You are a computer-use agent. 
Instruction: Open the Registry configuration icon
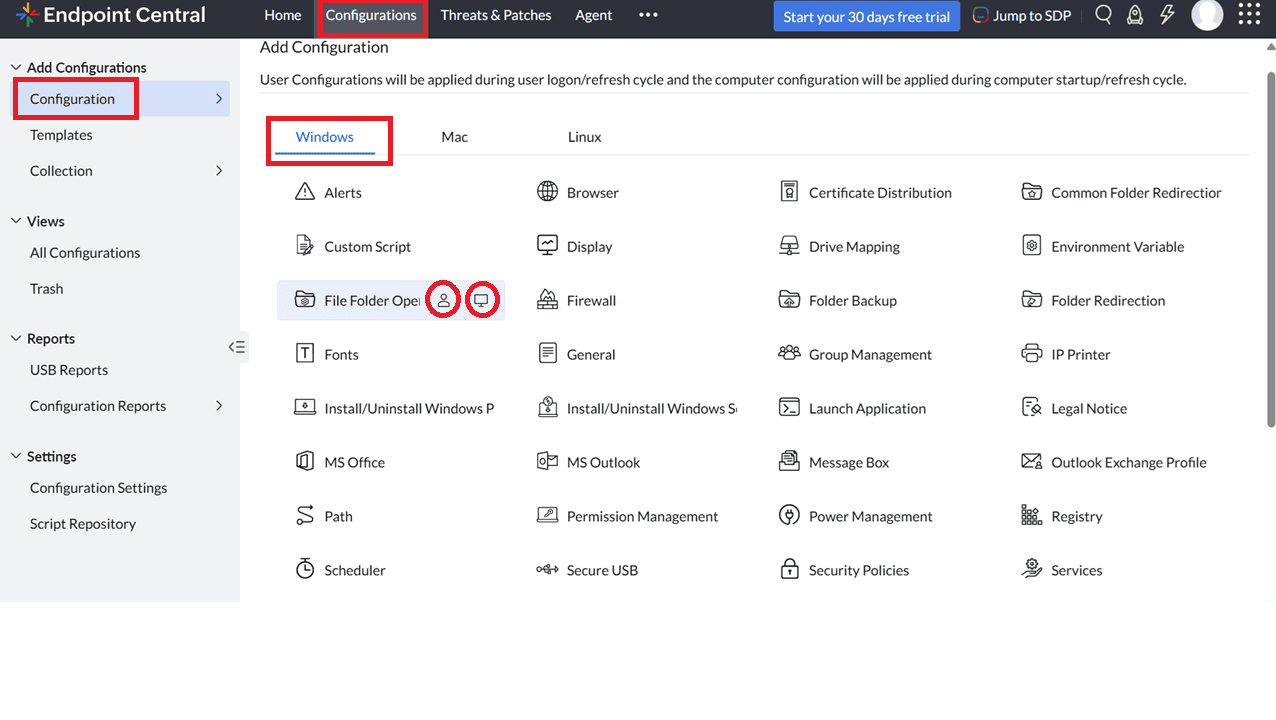1032,515
